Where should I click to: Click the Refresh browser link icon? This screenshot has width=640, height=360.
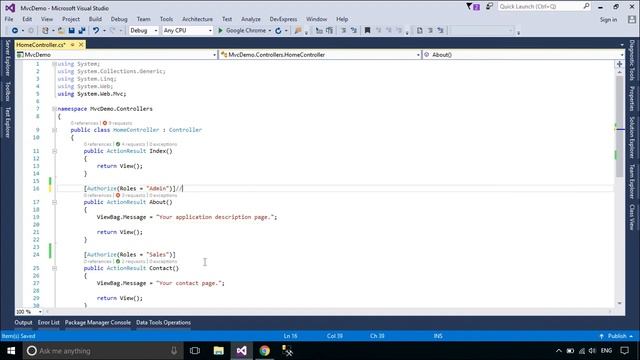click(x=278, y=31)
